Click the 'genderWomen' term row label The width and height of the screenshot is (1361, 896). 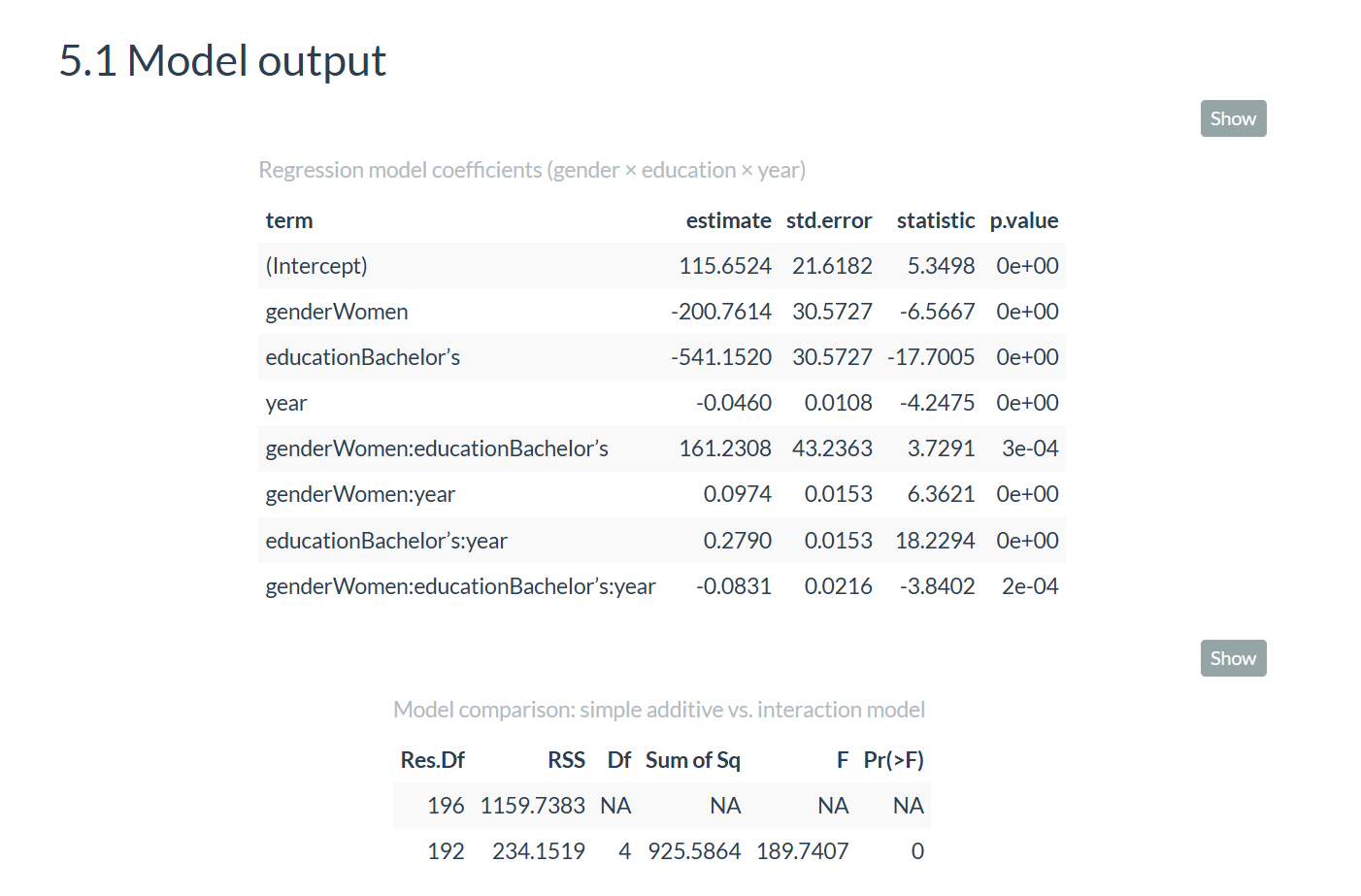337,312
